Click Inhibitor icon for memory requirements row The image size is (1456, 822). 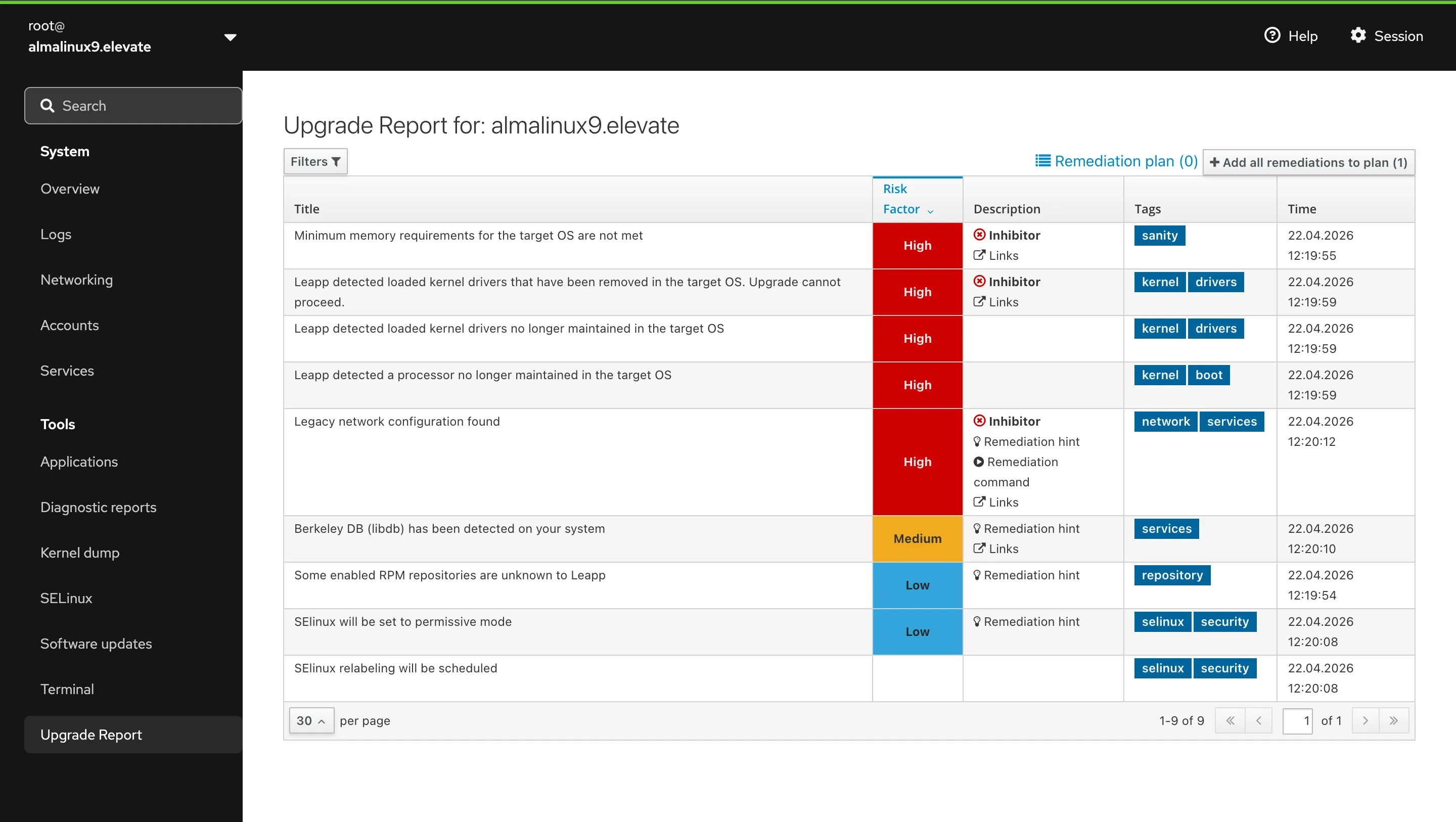coord(980,235)
